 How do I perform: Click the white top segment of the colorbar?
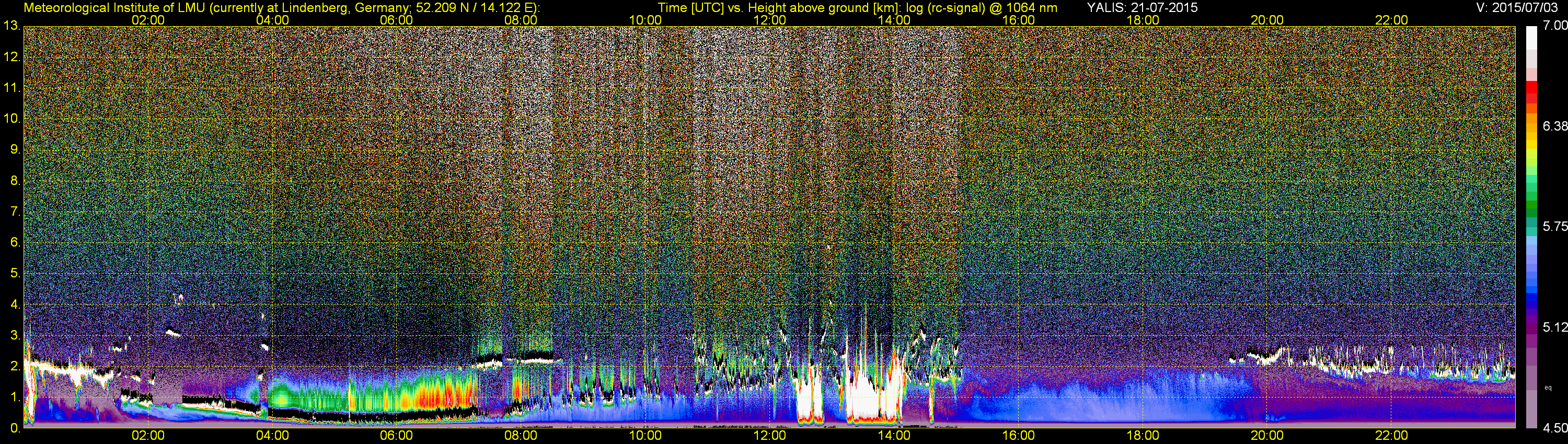pos(1531,38)
